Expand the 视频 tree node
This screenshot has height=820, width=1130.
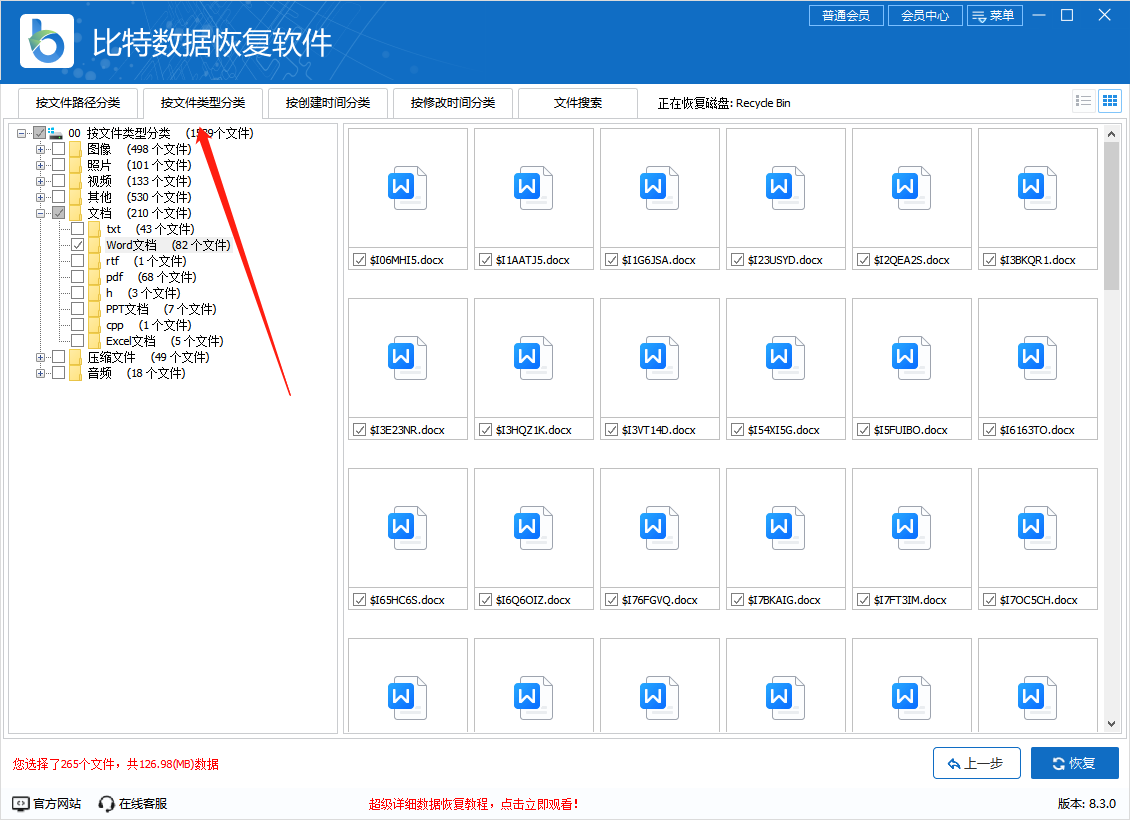pyautogui.click(x=40, y=181)
